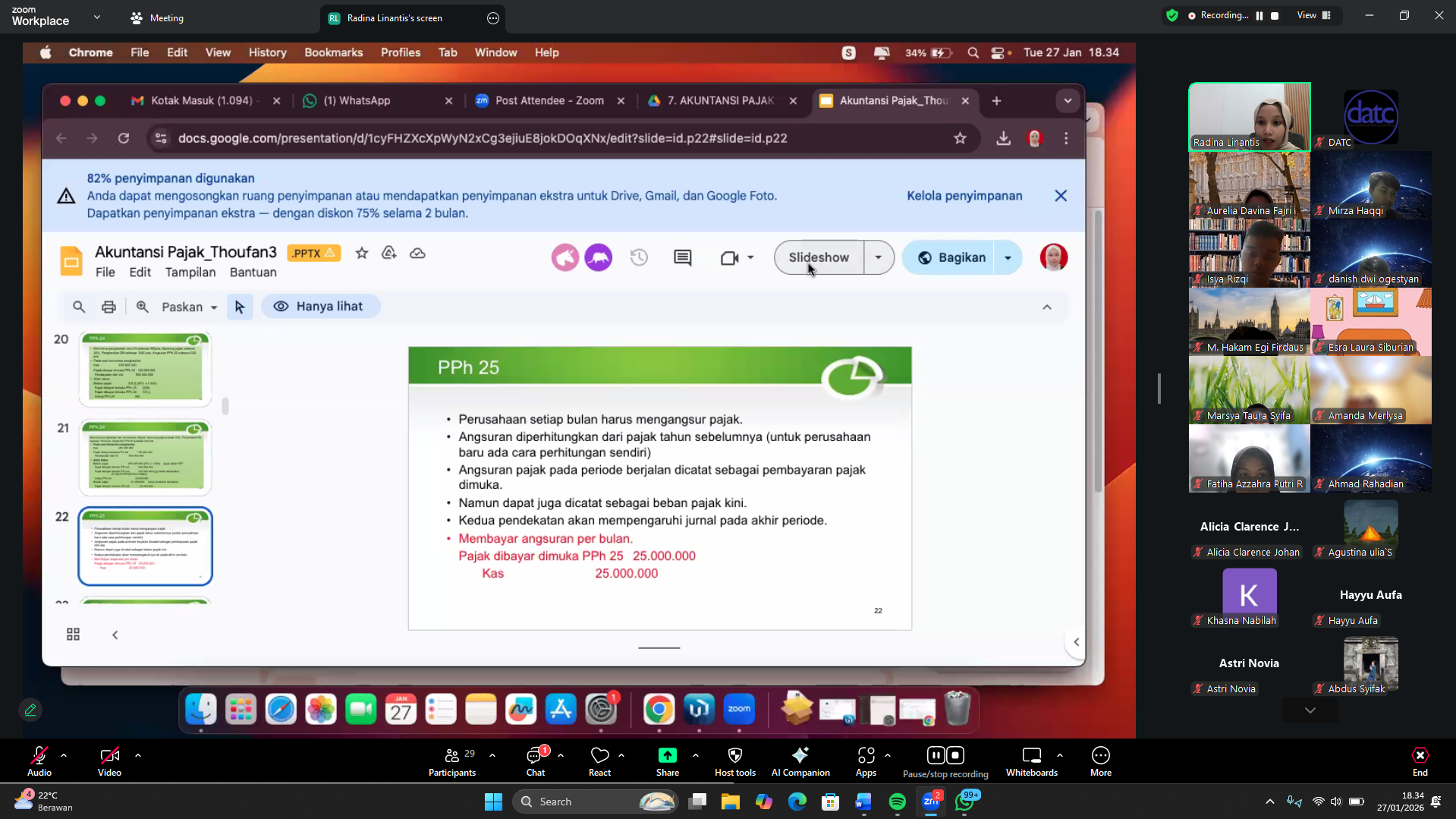Viewport: 1456px width, 819px height.
Task: Click the Kelola penyimpanan link
Action: (964, 196)
